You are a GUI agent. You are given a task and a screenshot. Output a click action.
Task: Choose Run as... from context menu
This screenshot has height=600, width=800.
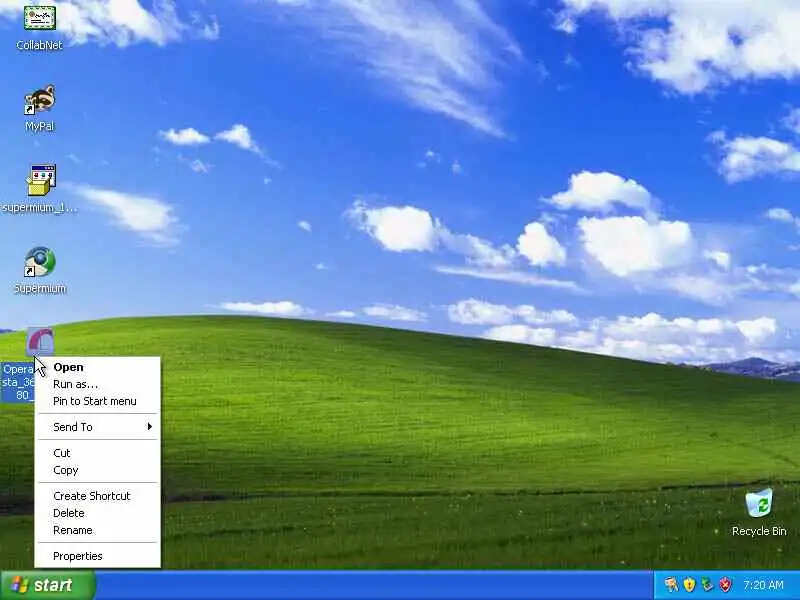(97, 384)
